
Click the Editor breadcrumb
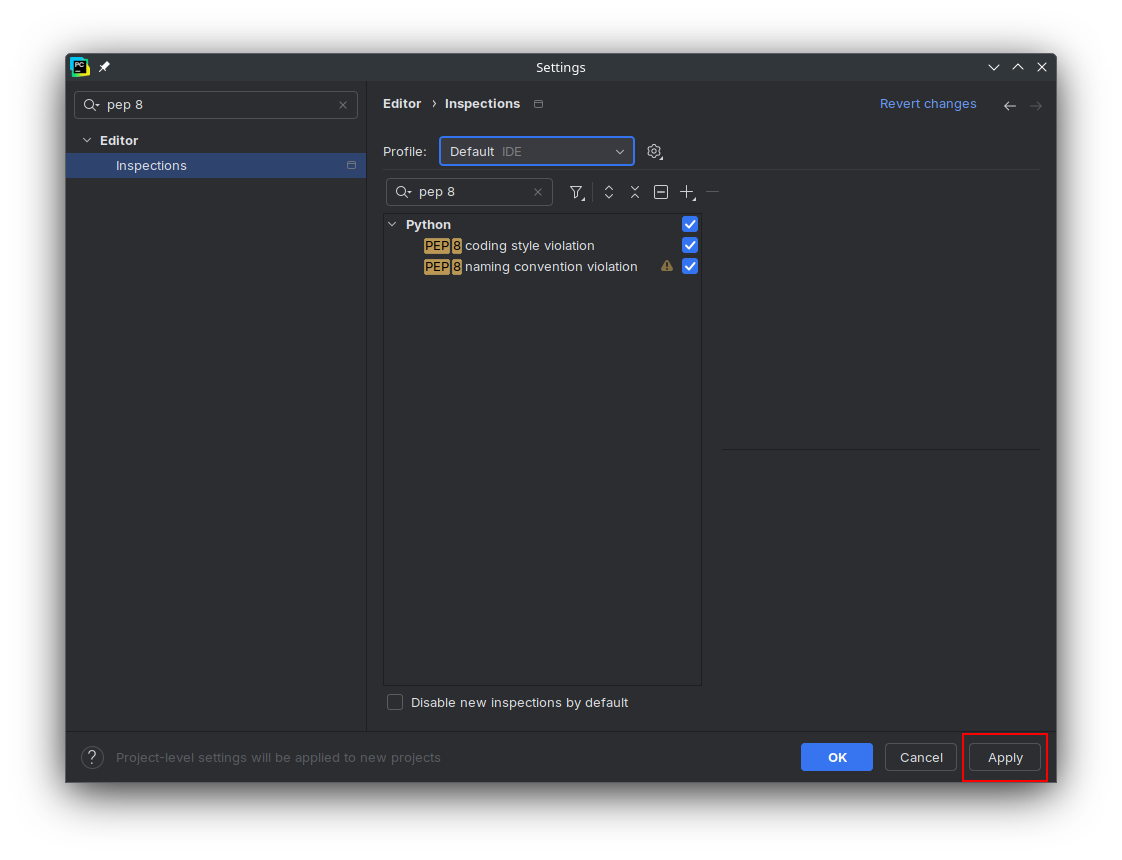(x=402, y=104)
